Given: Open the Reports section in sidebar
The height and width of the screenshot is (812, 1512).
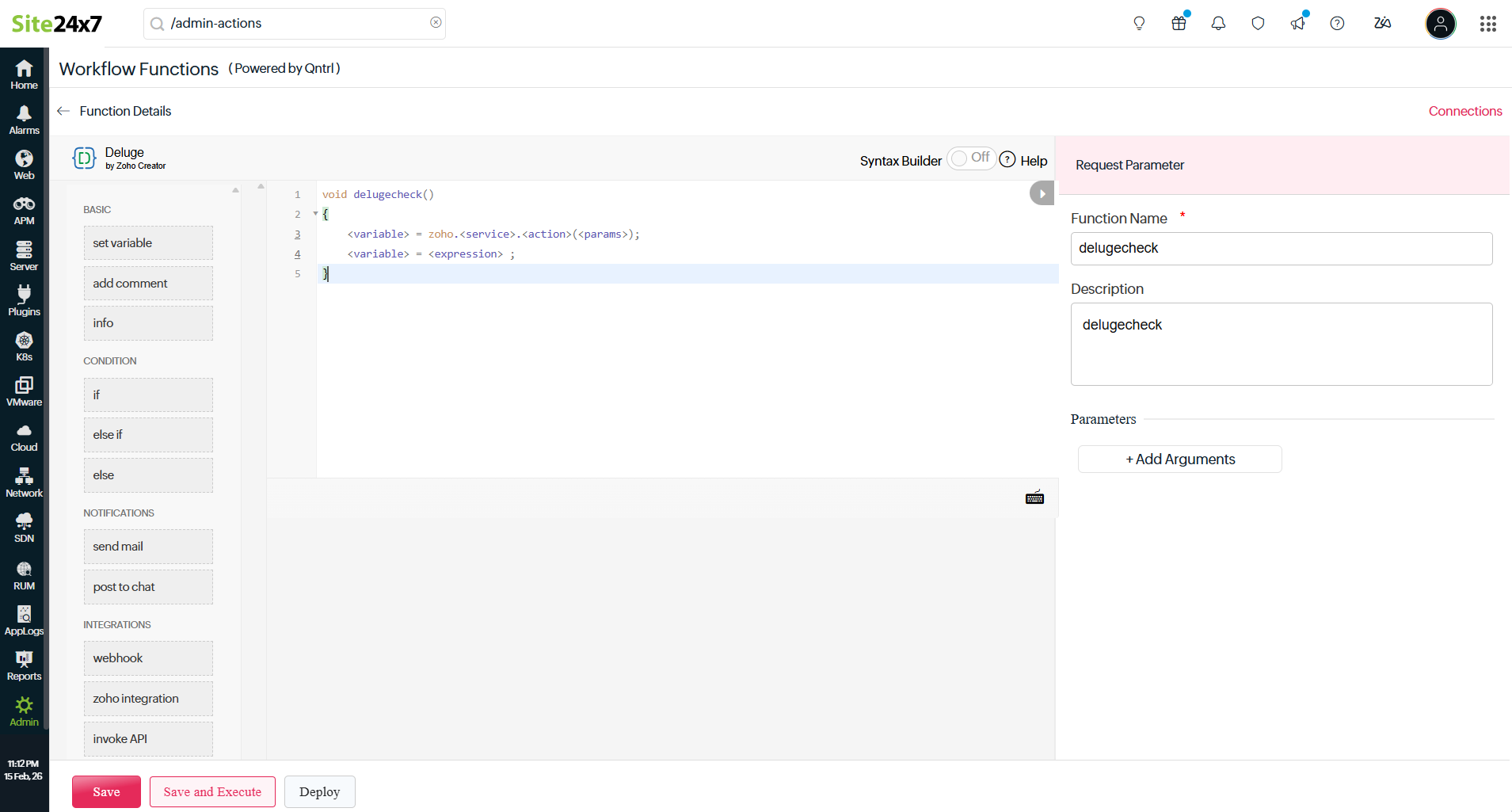Looking at the screenshot, I should point(24,665).
